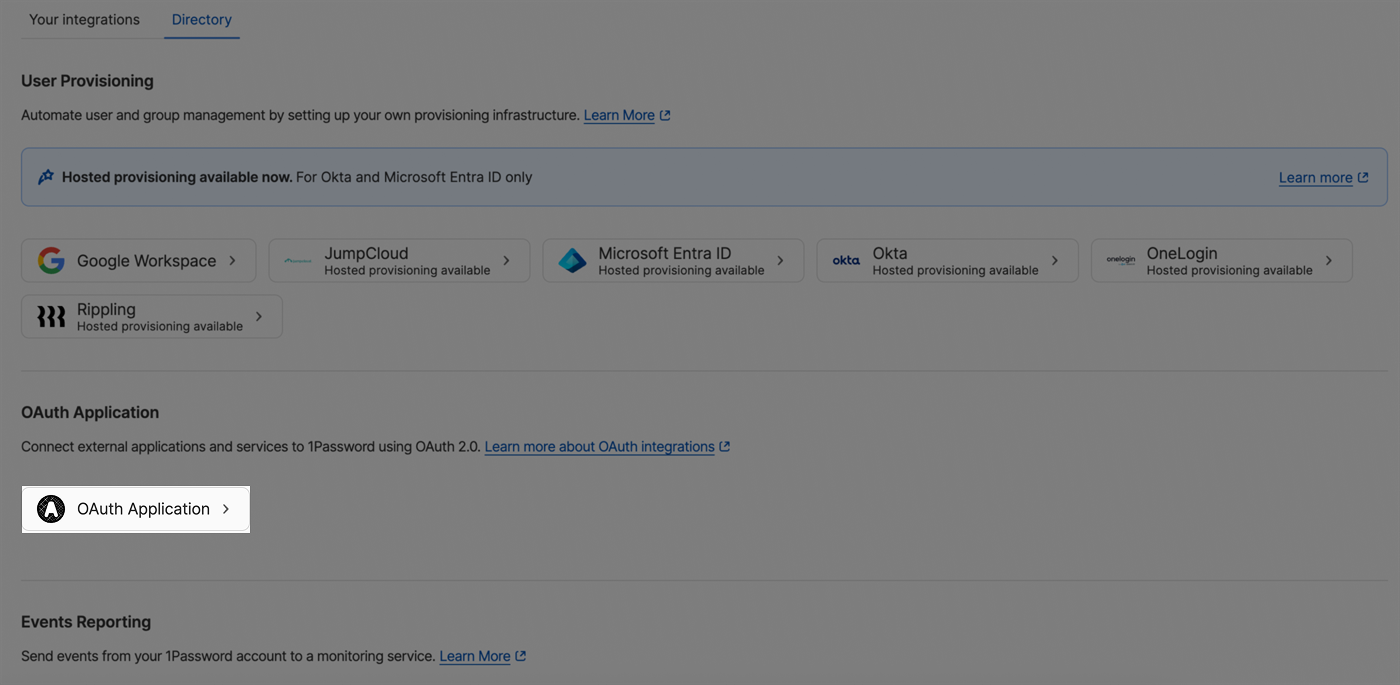Click Learn more in the hosted provisioning banner
The width and height of the screenshot is (1400, 685).
click(x=1315, y=176)
